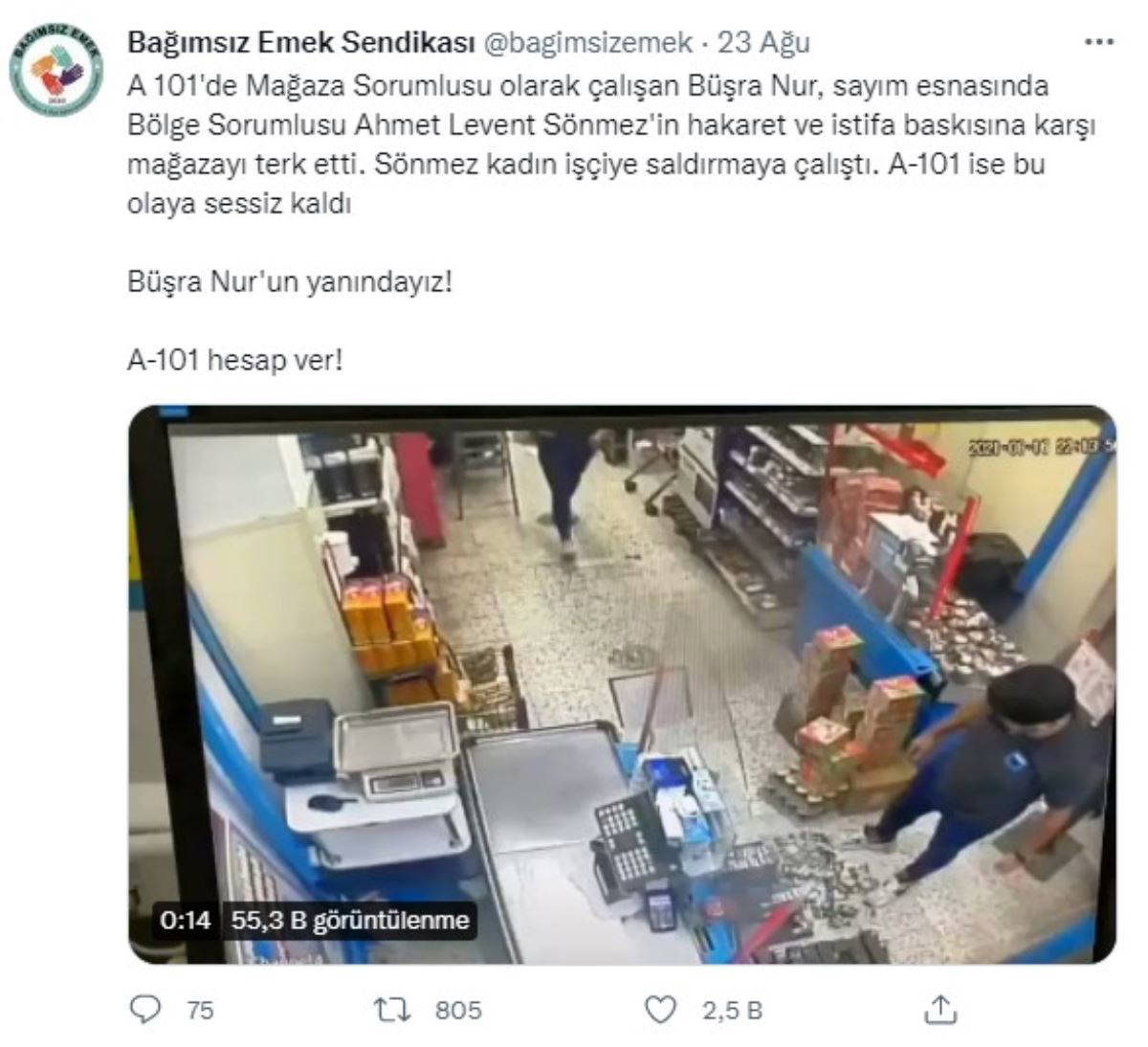Click the 'Büşra Nur'un yanındayız!' line

pos(289,282)
